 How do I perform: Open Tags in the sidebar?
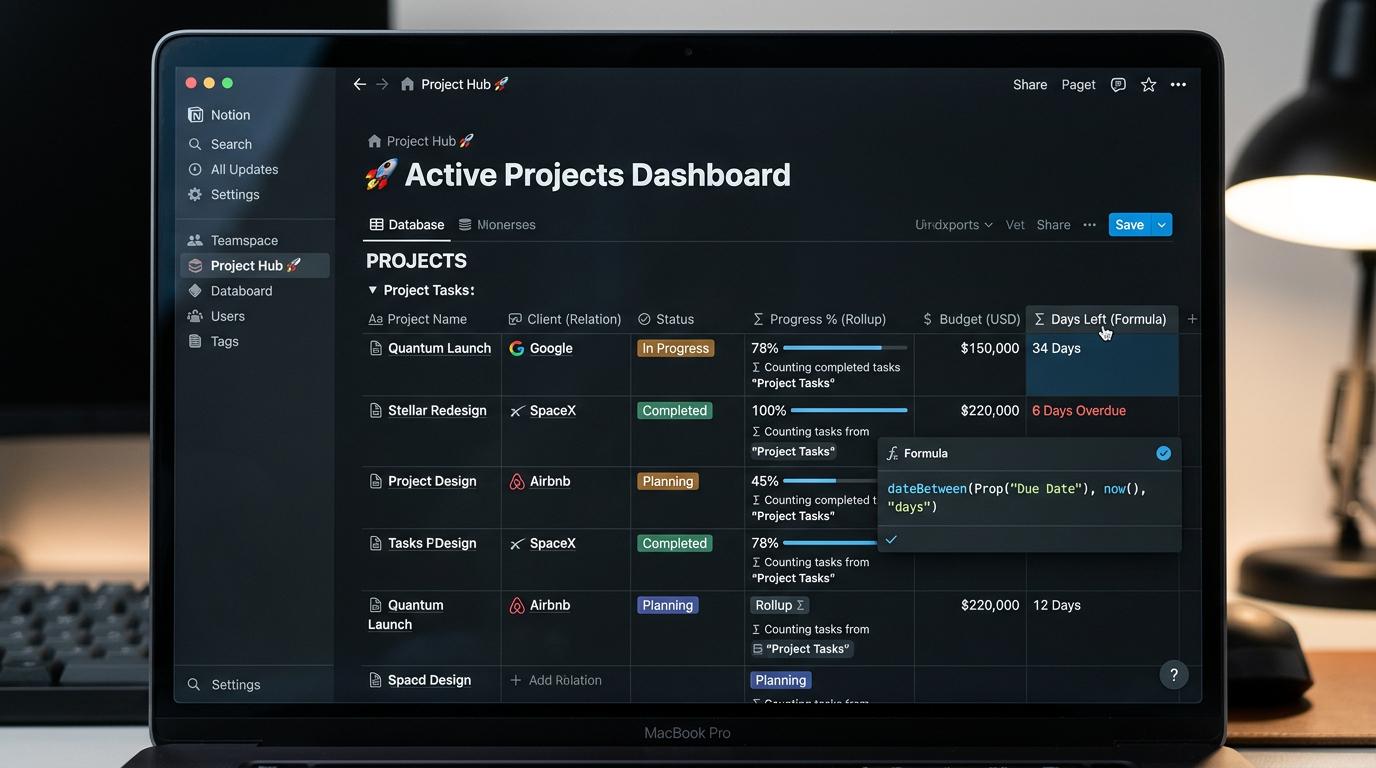[x=213, y=341]
